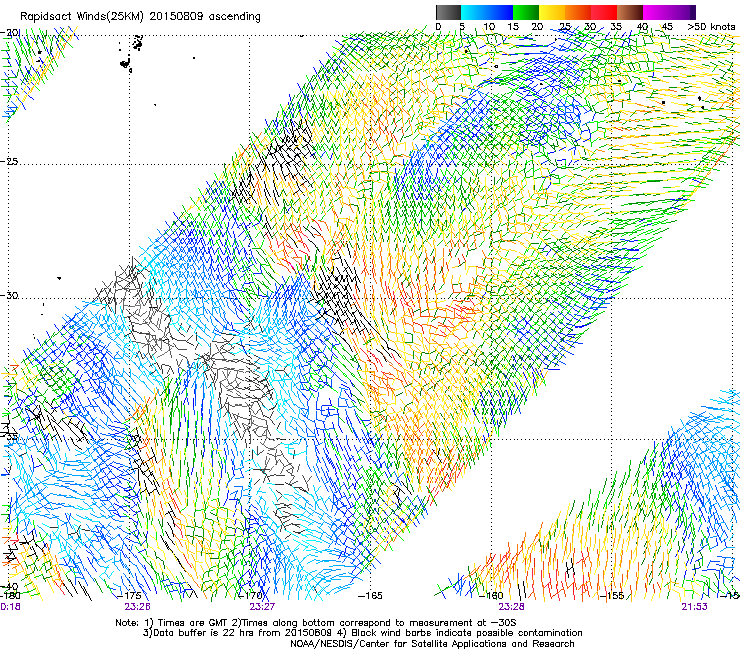Click the title text 'Rapidscat Winds(25KM) 20150809 ascending'
Viewport: 740px width, 650px height.
[140, 17]
